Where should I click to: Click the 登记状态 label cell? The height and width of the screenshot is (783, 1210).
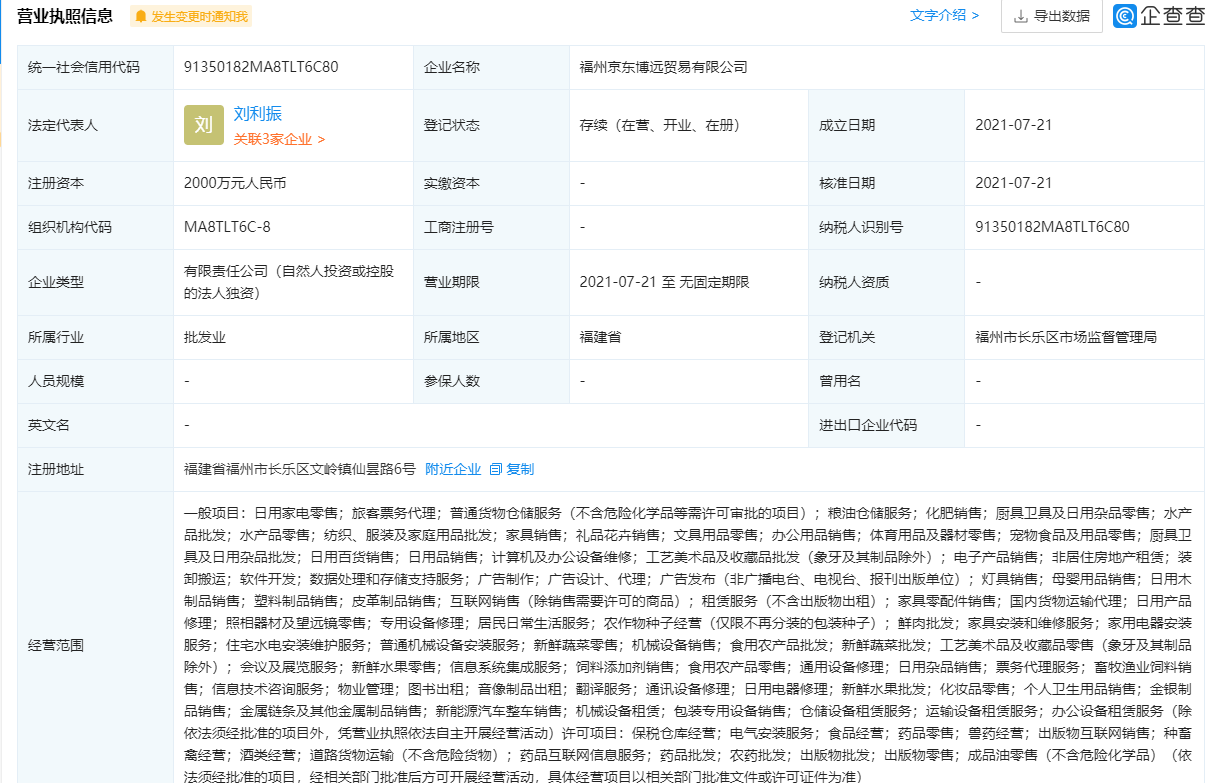pyautogui.click(x=491, y=125)
